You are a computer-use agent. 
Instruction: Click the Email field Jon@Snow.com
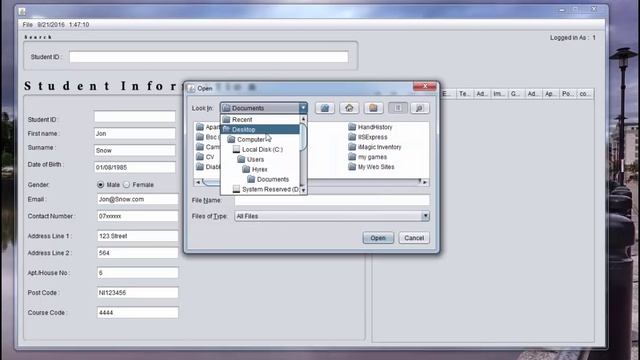pos(138,199)
